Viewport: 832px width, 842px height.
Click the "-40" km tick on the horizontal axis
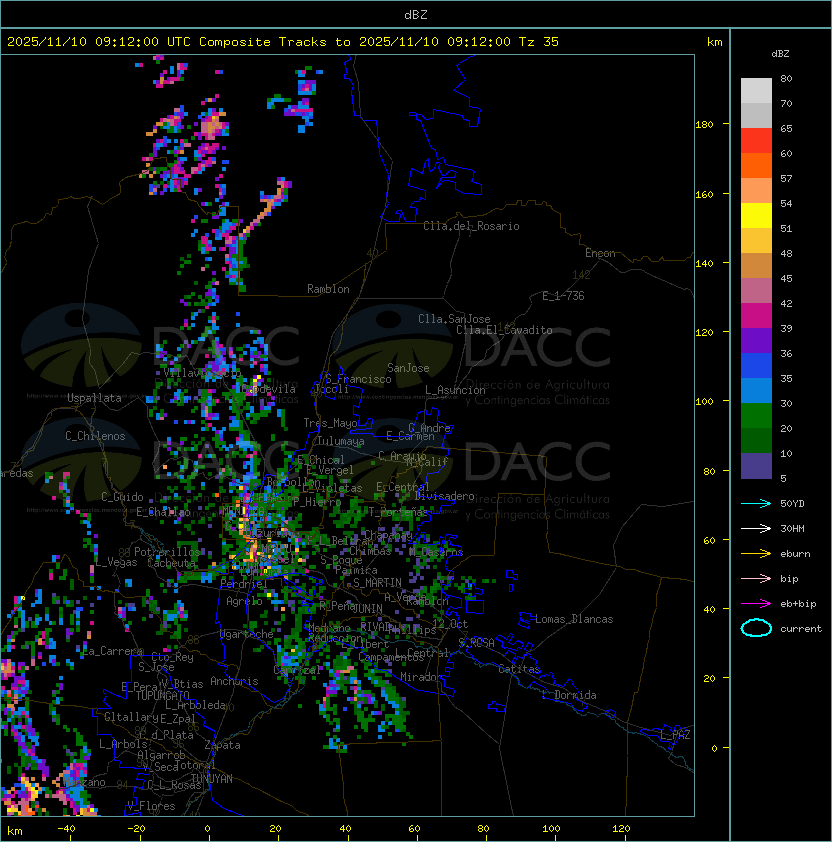tap(66, 829)
